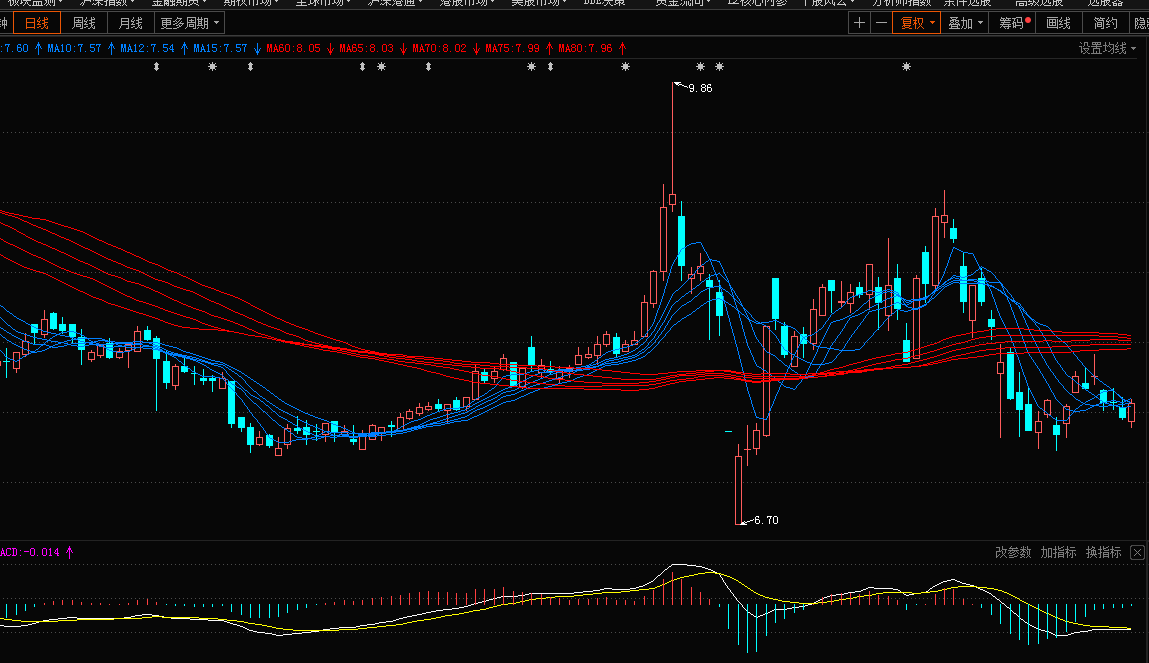Screen dimensions: 1149x663
Task: Switch to the 周线 weekly chart tab
Action: [84, 23]
